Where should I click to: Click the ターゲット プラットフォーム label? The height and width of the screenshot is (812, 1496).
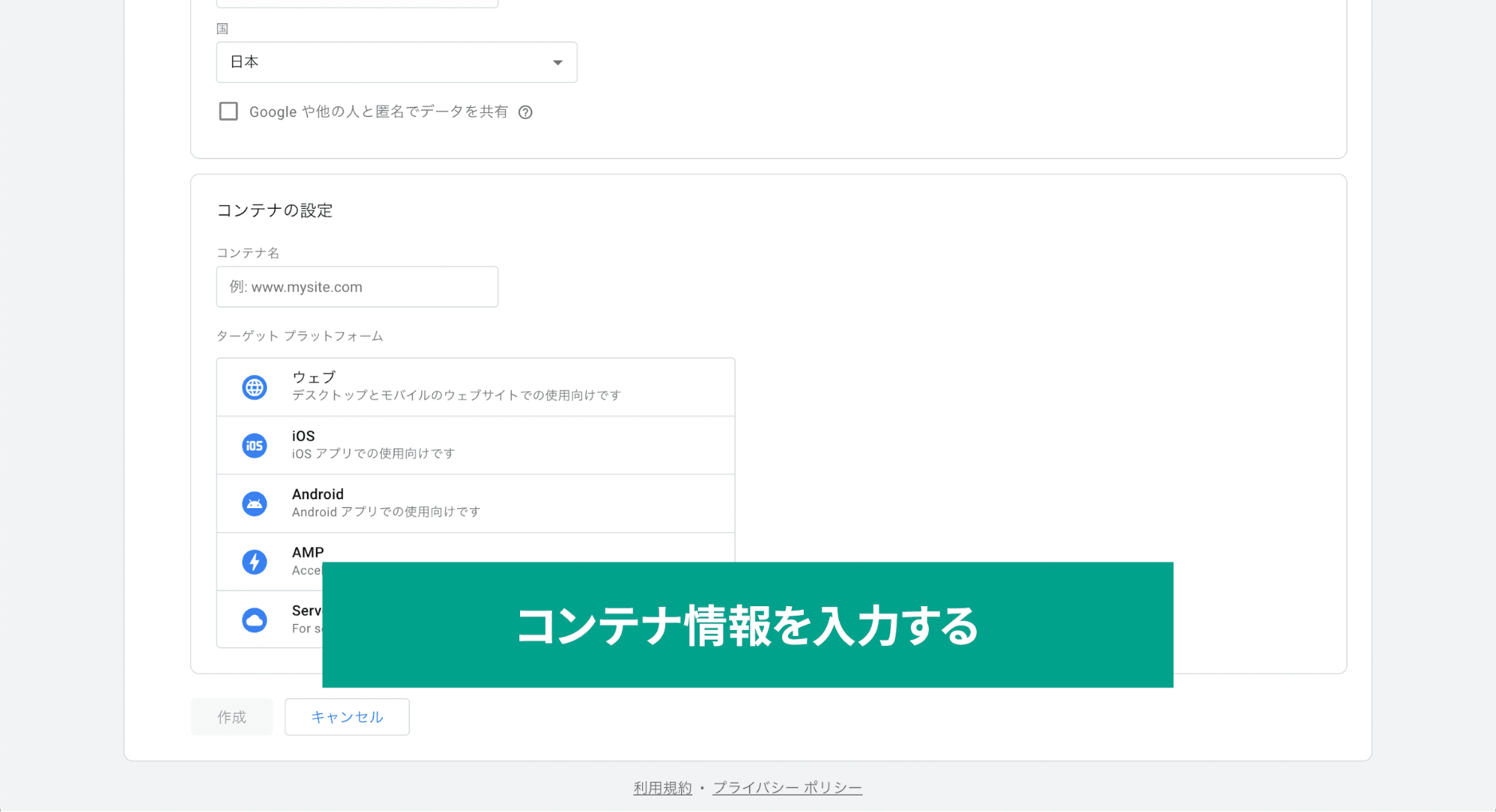coord(299,336)
